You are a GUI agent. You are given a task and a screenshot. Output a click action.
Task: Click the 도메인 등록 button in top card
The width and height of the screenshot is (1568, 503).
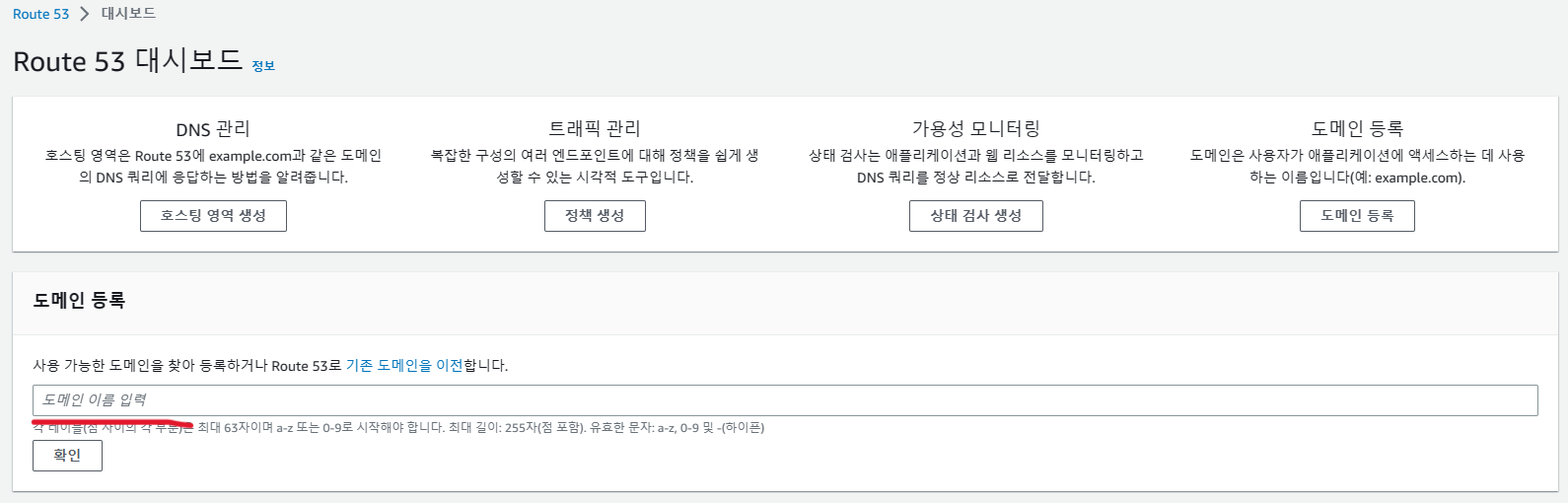pyautogui.click(x=1357, y=216)
